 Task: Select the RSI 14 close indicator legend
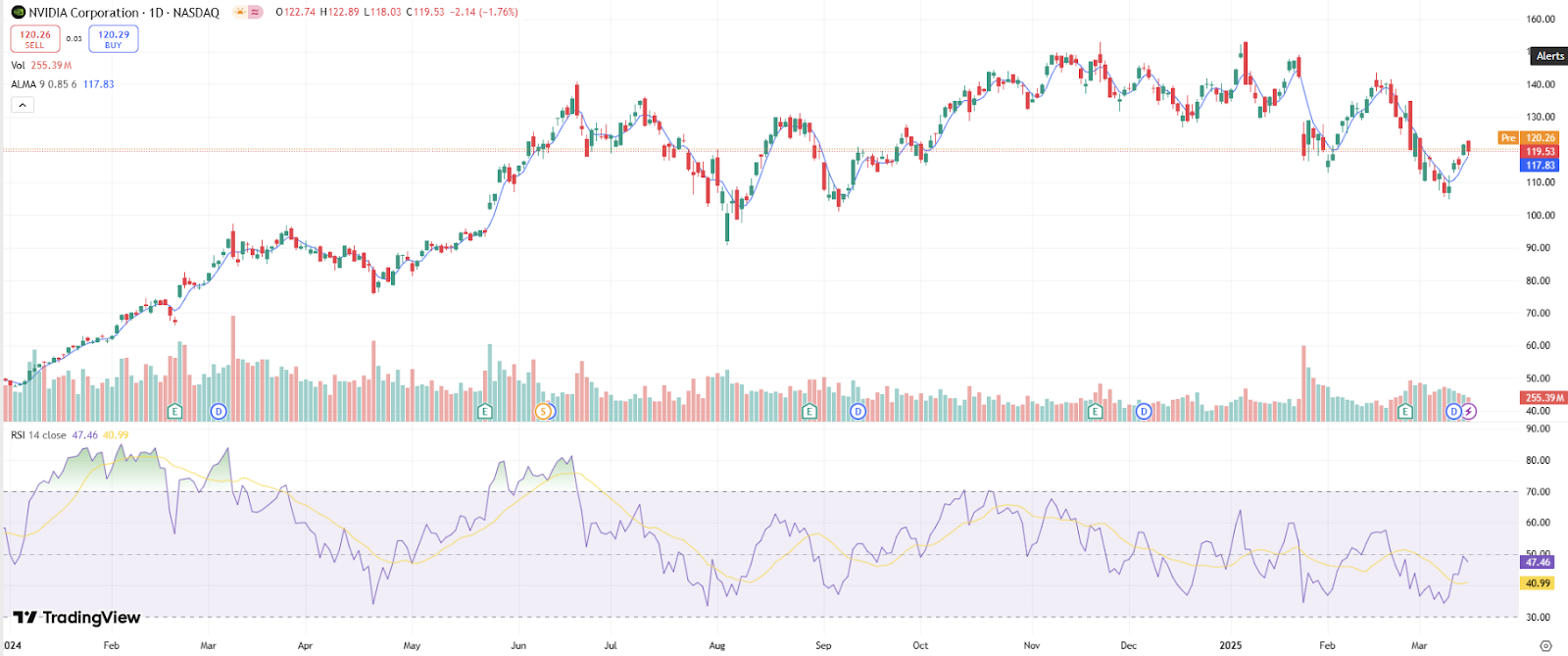click(70, 435)
